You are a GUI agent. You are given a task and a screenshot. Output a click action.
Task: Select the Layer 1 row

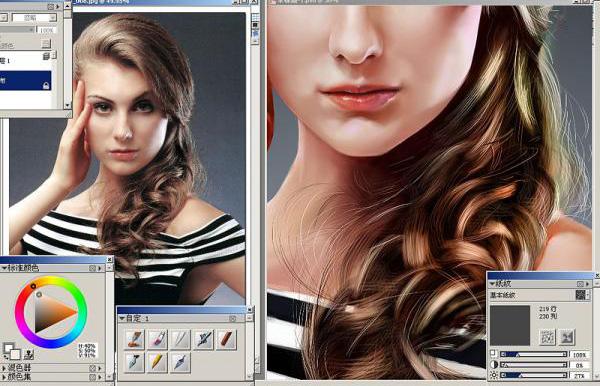click(26, 60)
